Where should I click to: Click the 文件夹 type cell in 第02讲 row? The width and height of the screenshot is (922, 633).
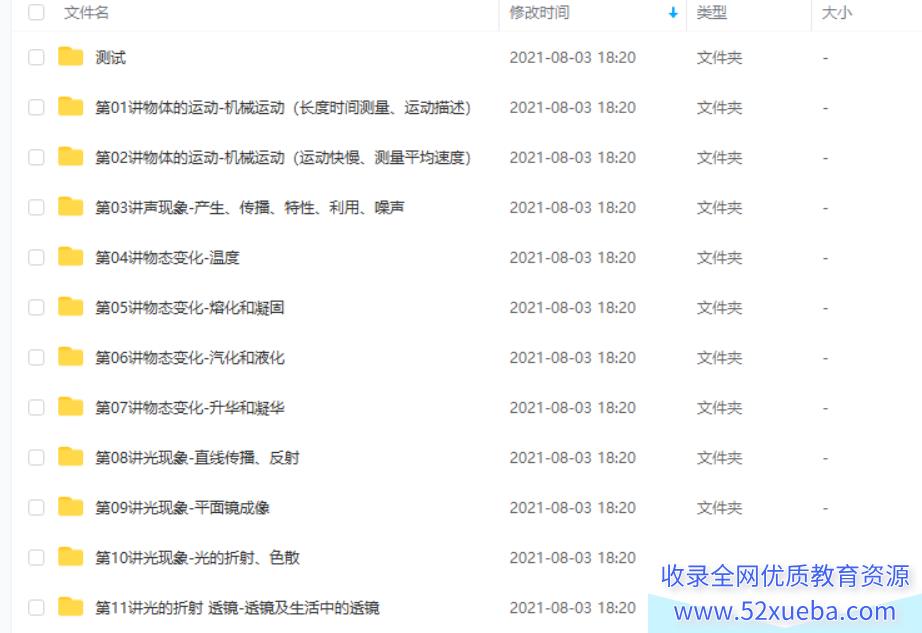[719, 158]
